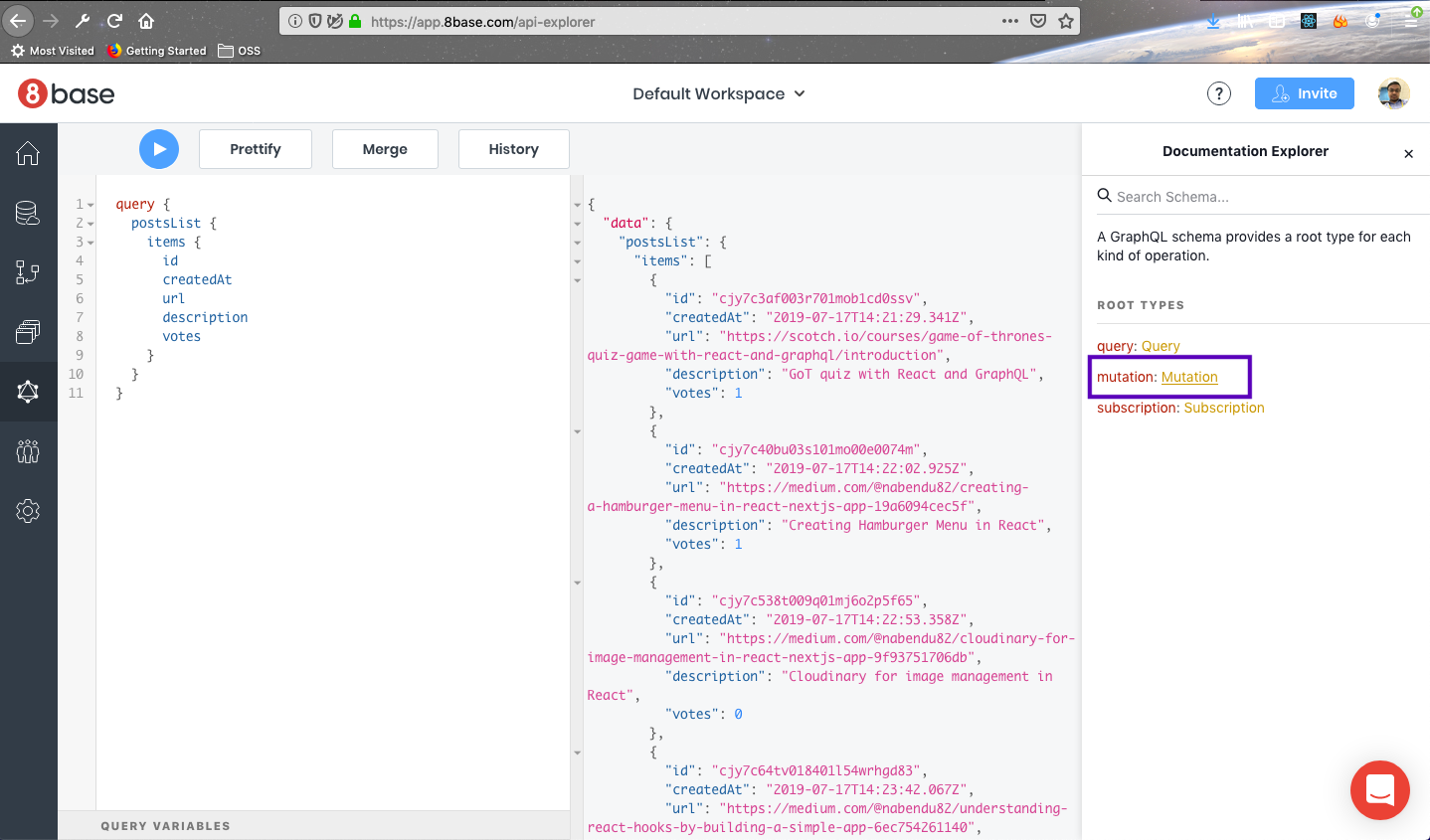Run the query with the play button

point(159,149)
